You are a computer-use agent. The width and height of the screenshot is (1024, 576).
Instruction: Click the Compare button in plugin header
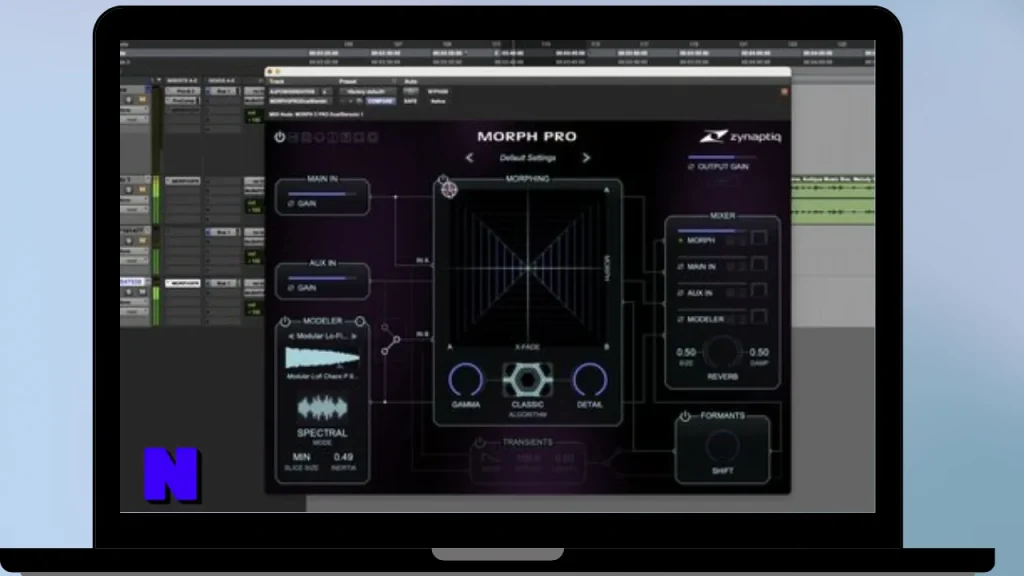[380, 101]
